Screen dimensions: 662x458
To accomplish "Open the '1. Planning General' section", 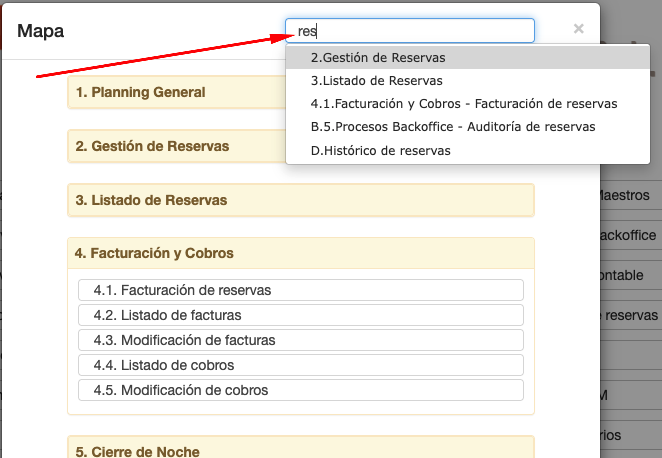I will click(x=141, y=92).
